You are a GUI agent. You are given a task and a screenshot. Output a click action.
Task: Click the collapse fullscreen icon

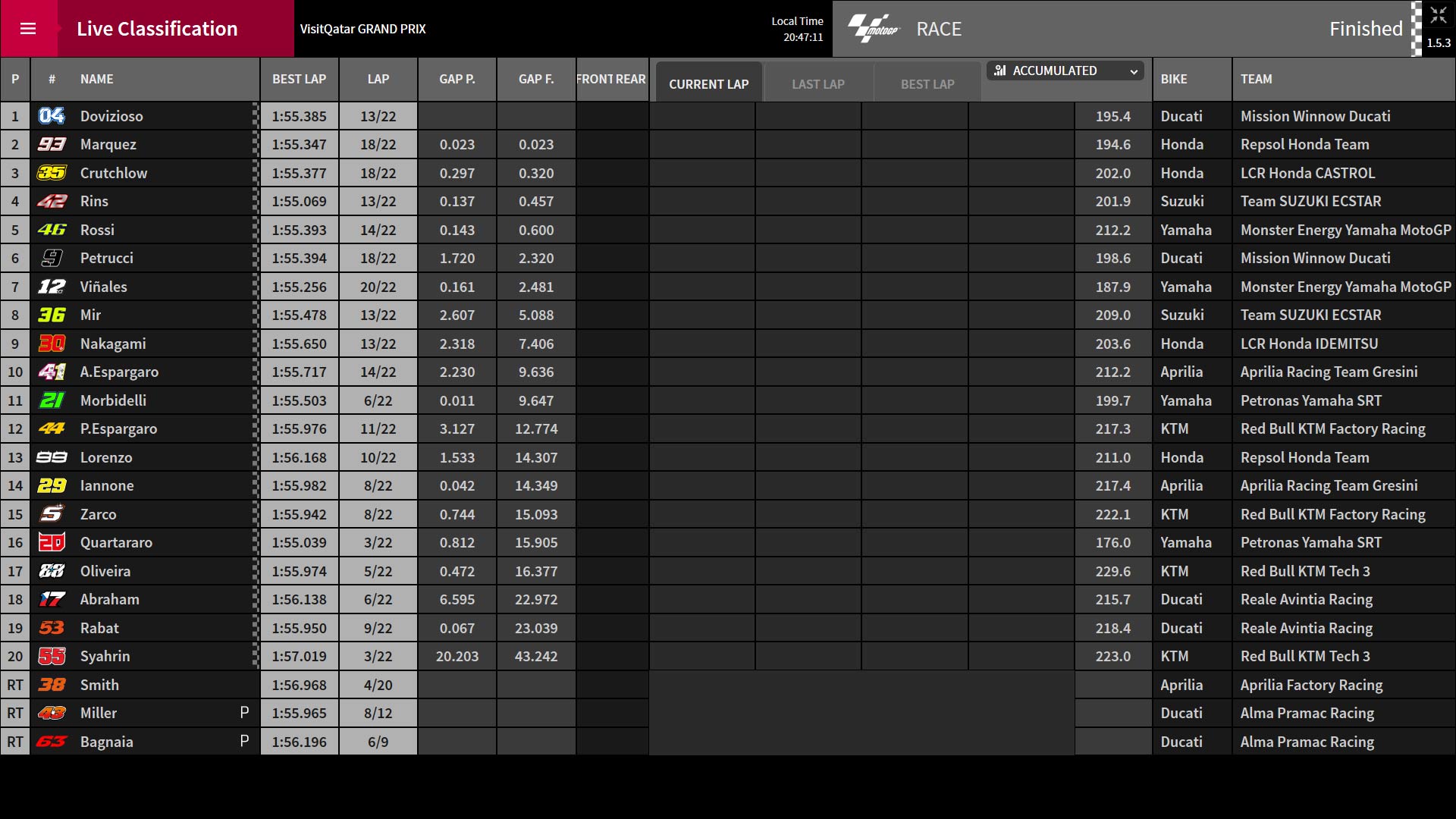click(1438, 16)
